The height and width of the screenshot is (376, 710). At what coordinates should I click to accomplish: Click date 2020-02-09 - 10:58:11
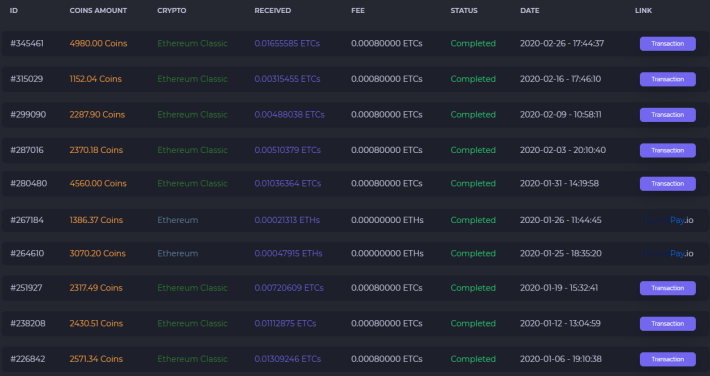(561, 115)
